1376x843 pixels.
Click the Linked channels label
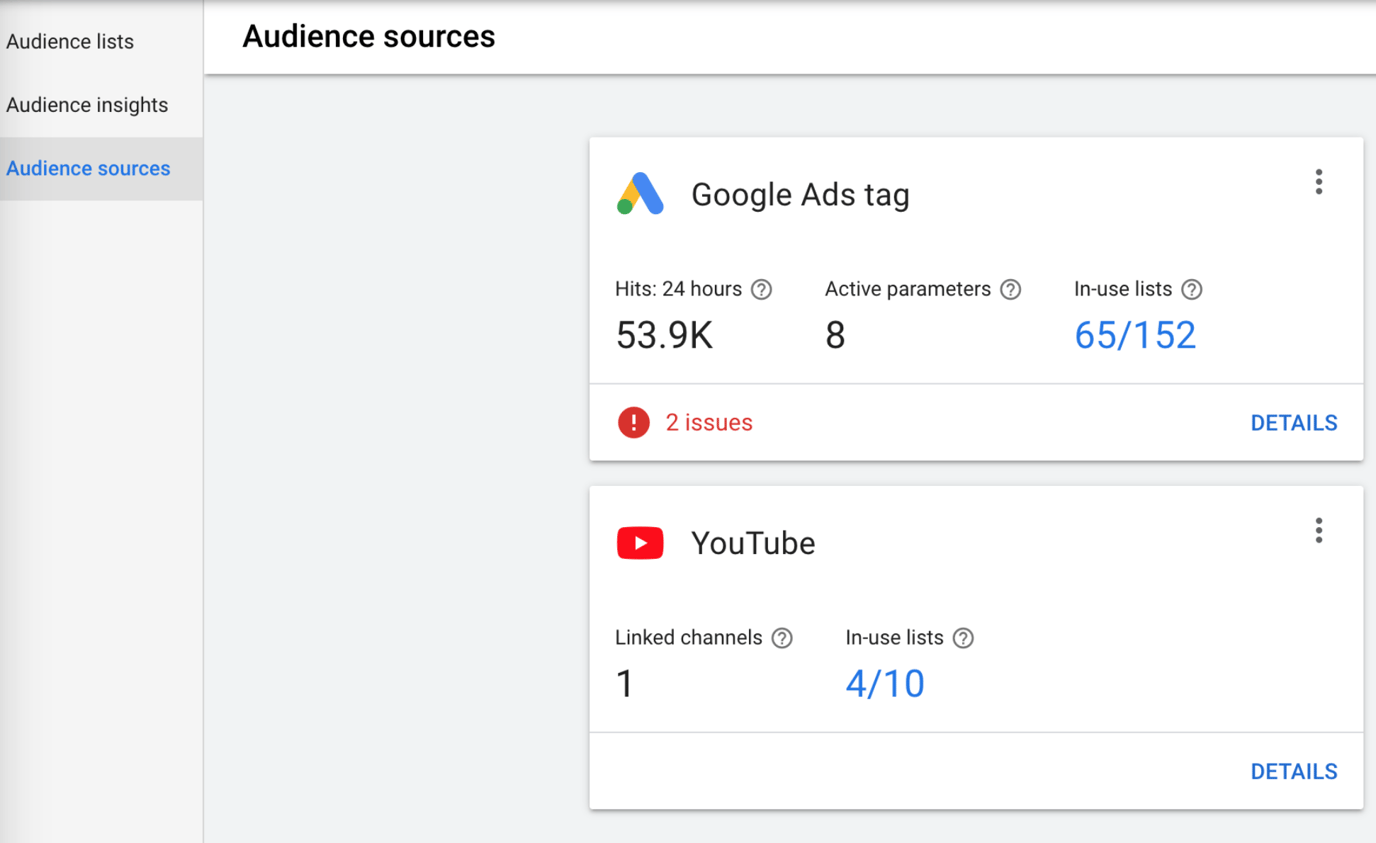[x=689, y=638]
